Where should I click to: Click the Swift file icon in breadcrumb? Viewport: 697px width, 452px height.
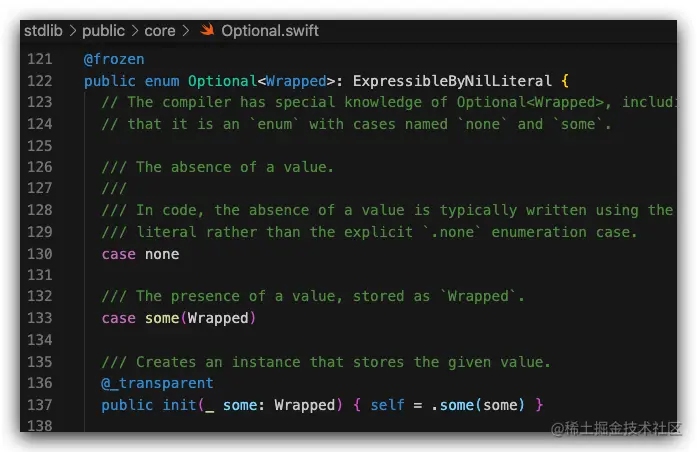coord(207,30)
